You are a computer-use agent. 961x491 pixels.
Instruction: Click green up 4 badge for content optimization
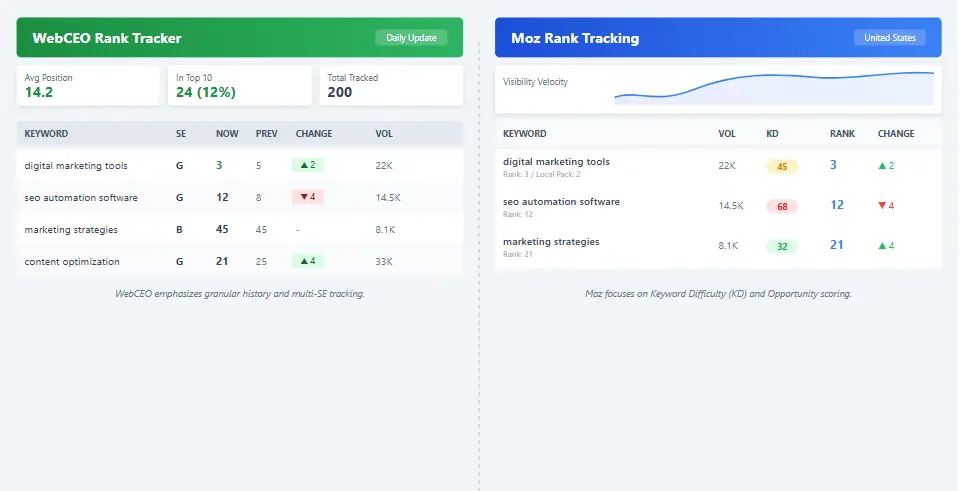coord(308,261)
